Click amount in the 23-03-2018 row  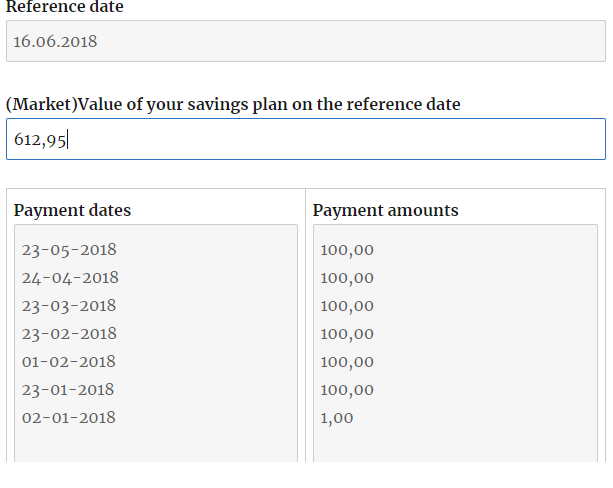[x=347, y=306]
